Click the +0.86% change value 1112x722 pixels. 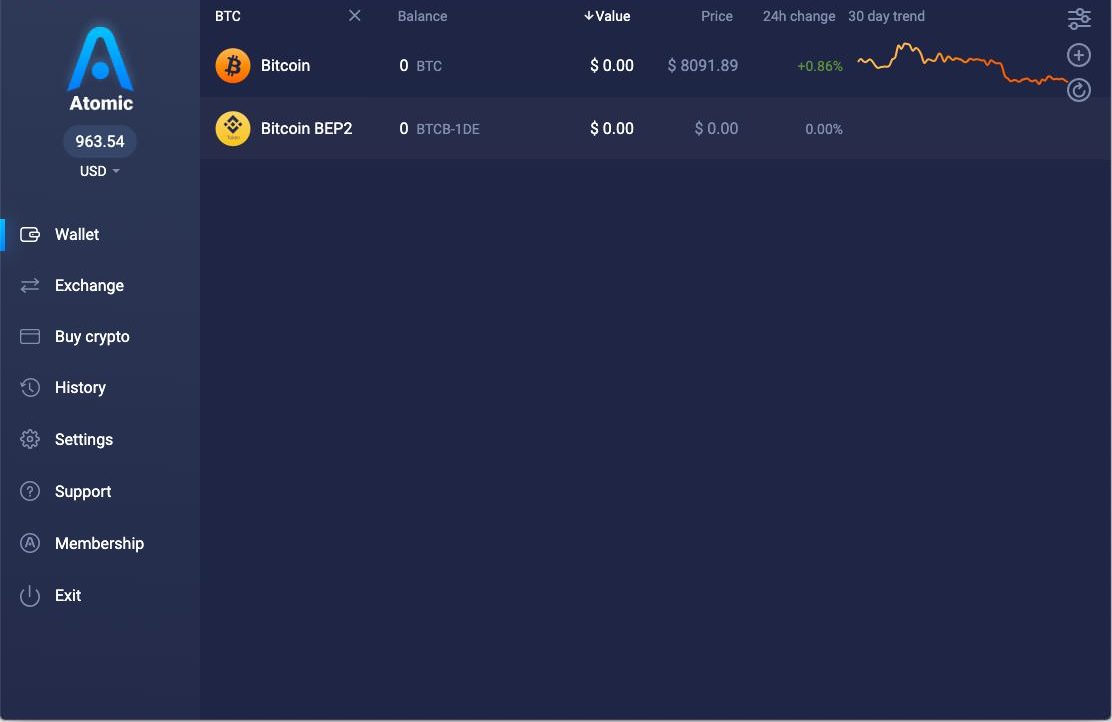[820, 66]
